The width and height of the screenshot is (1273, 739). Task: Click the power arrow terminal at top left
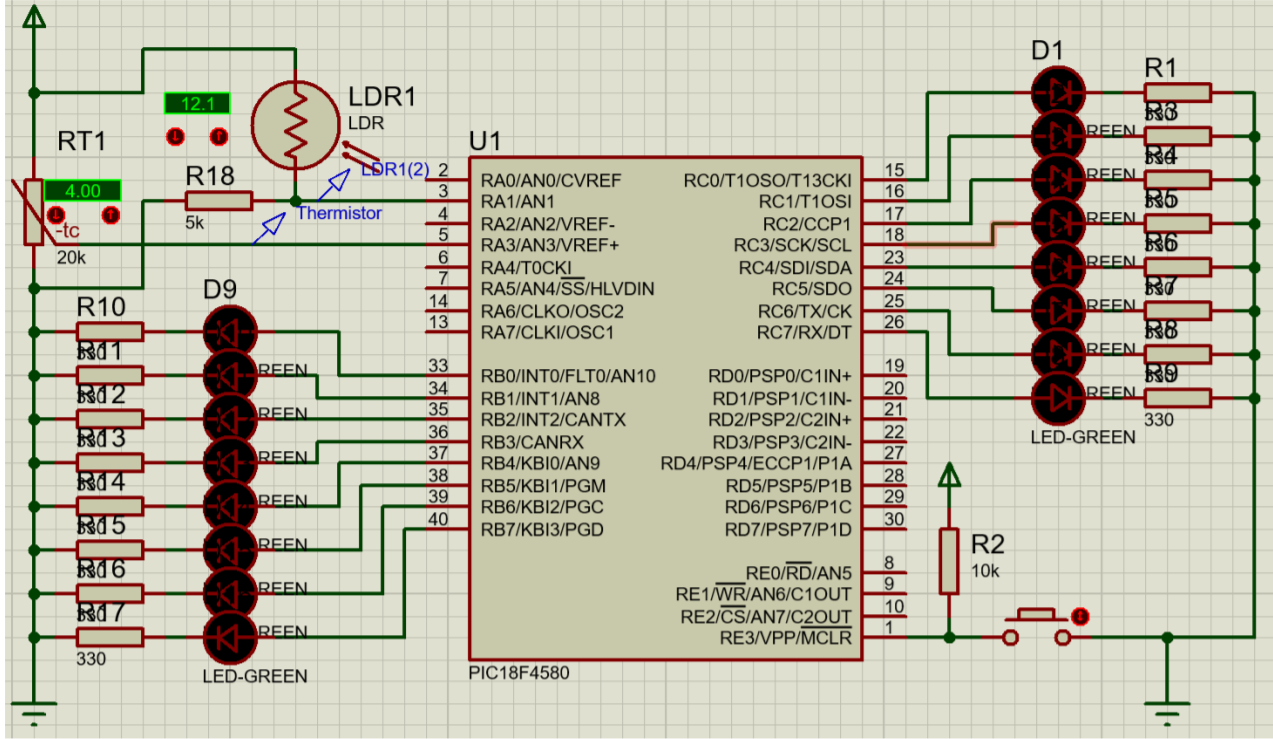pyautogui.click(x=33, y=18)
